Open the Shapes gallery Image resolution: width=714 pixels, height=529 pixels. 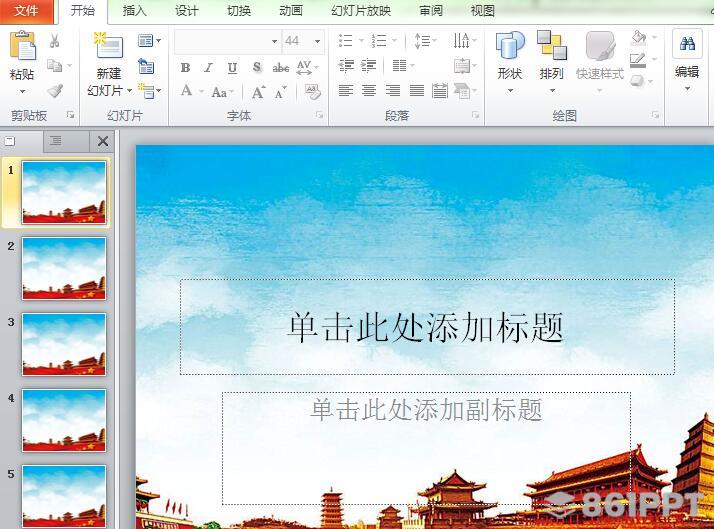coord(510,61)
